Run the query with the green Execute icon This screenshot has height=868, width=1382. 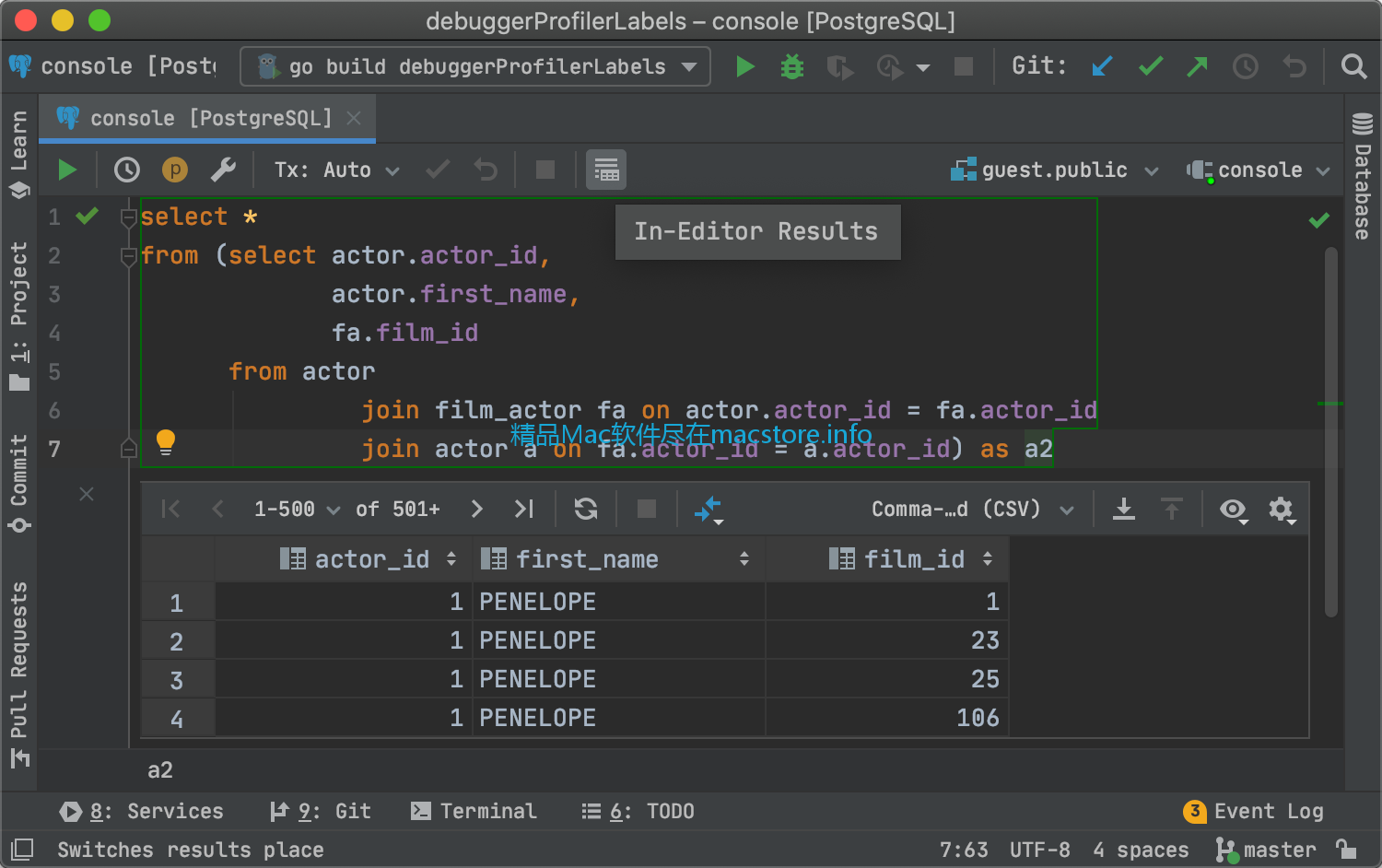tap(66, 170)
